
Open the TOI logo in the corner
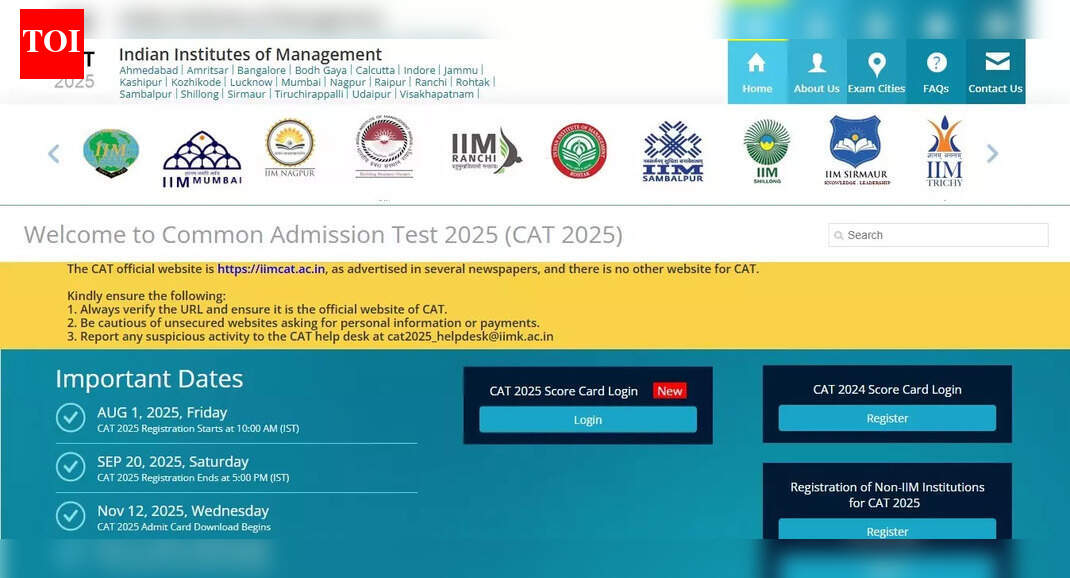pos(52,44)
